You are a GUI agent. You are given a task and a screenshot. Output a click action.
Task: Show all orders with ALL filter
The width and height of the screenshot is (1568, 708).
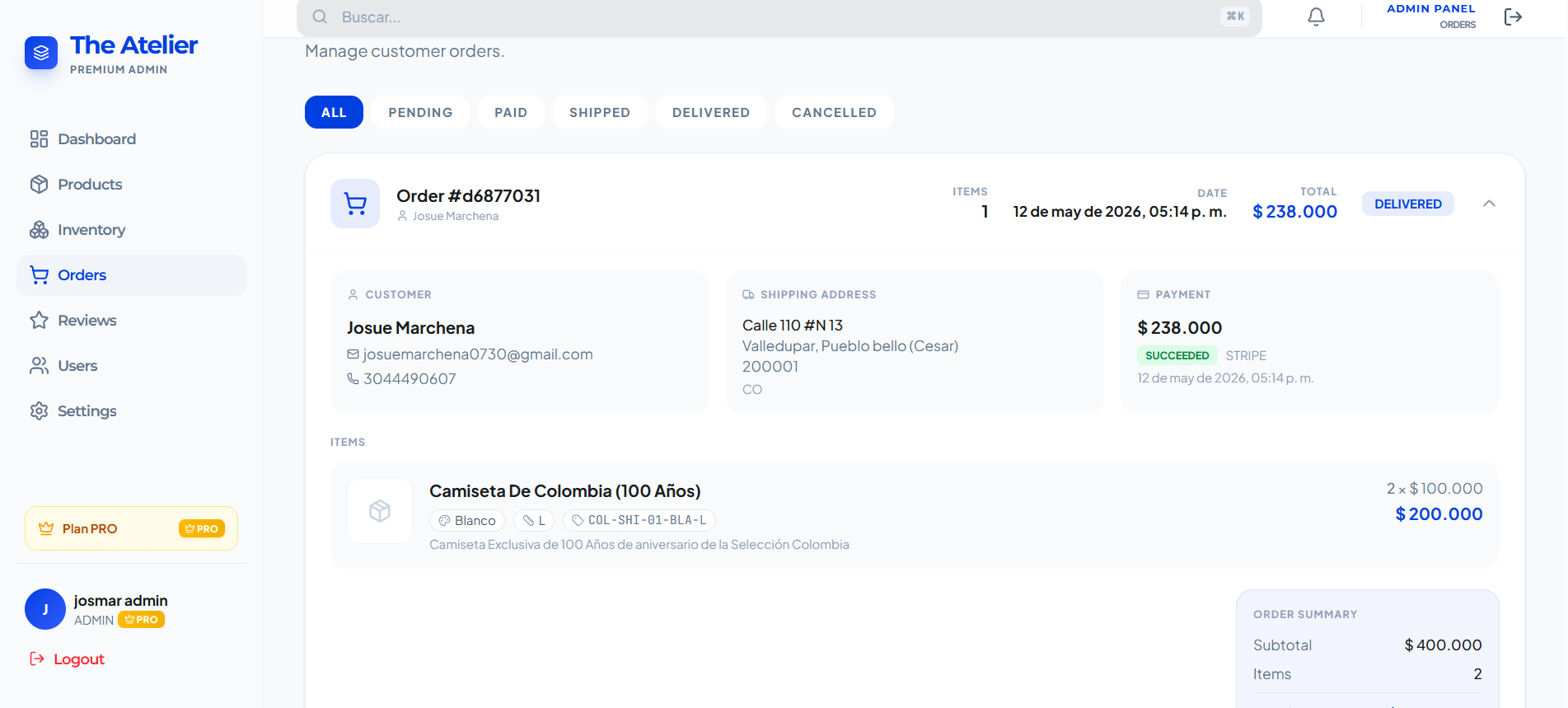pos(334,112)
